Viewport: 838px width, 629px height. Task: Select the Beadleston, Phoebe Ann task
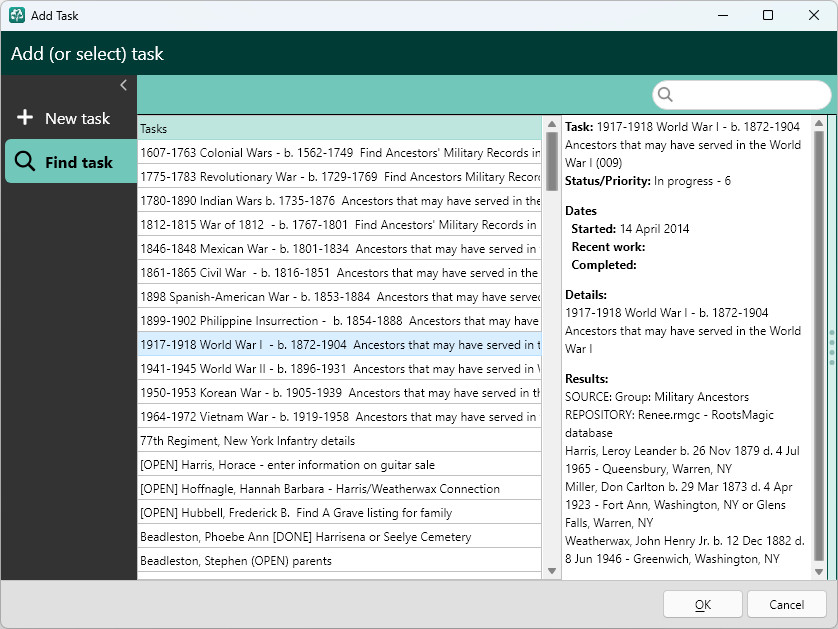339,537
